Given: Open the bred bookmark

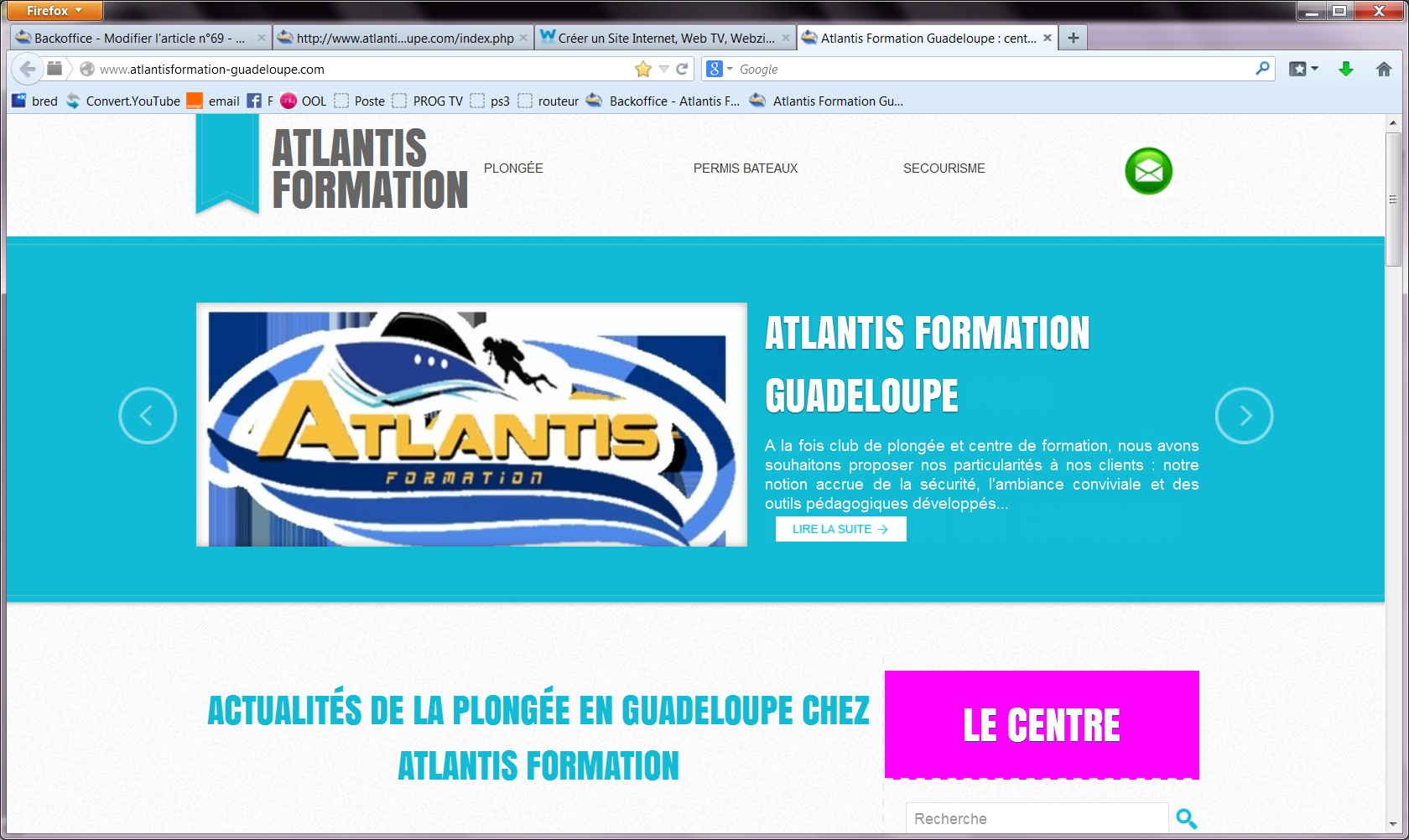Looking at the screenshot, I should [35, 101].
